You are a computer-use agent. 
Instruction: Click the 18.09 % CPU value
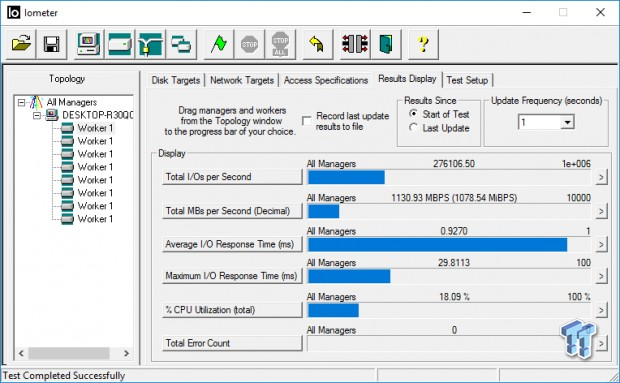pos(454,297)
